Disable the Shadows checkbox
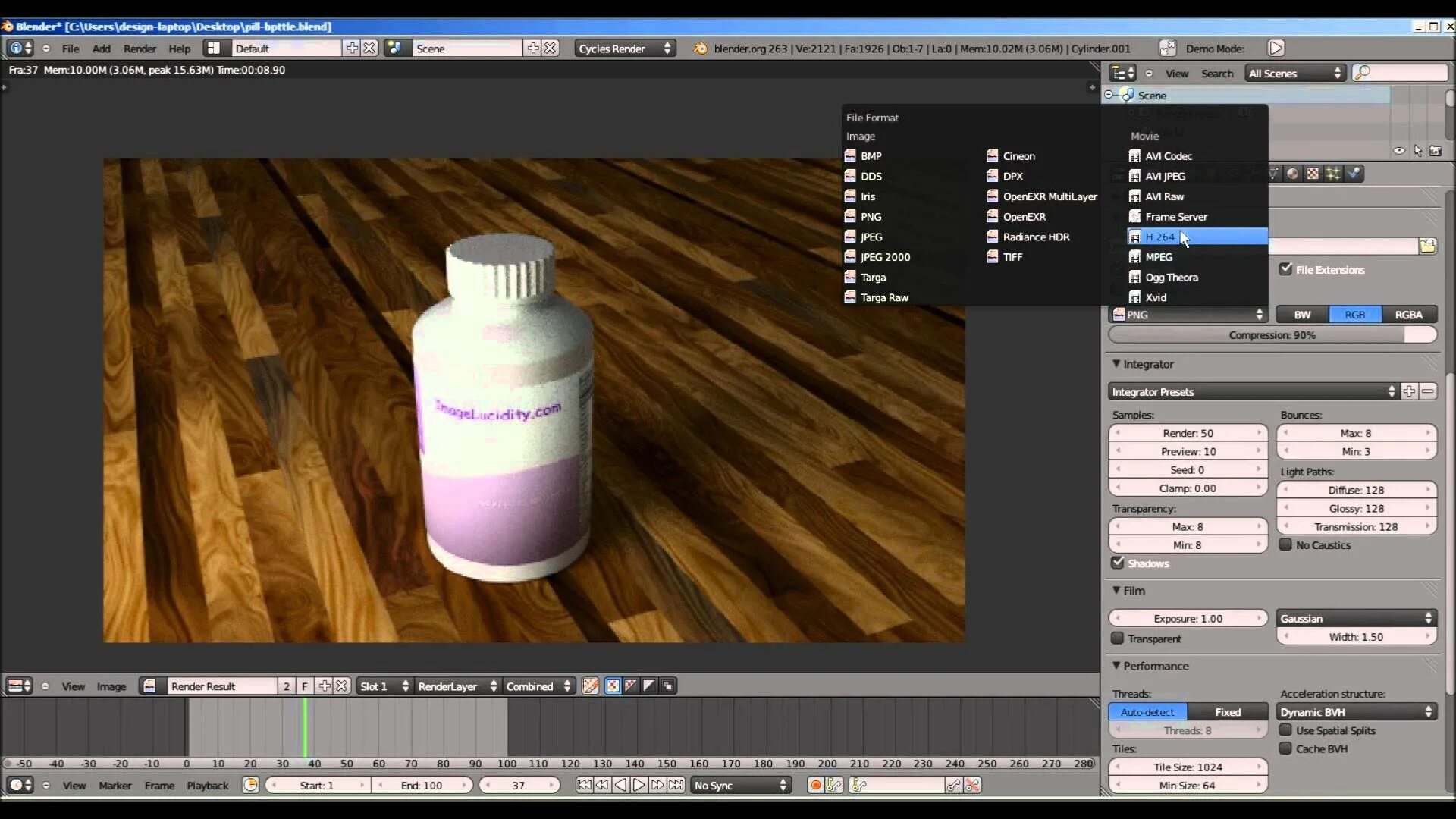Viewport: 1456px width, 819px height. click(1118, 563)
